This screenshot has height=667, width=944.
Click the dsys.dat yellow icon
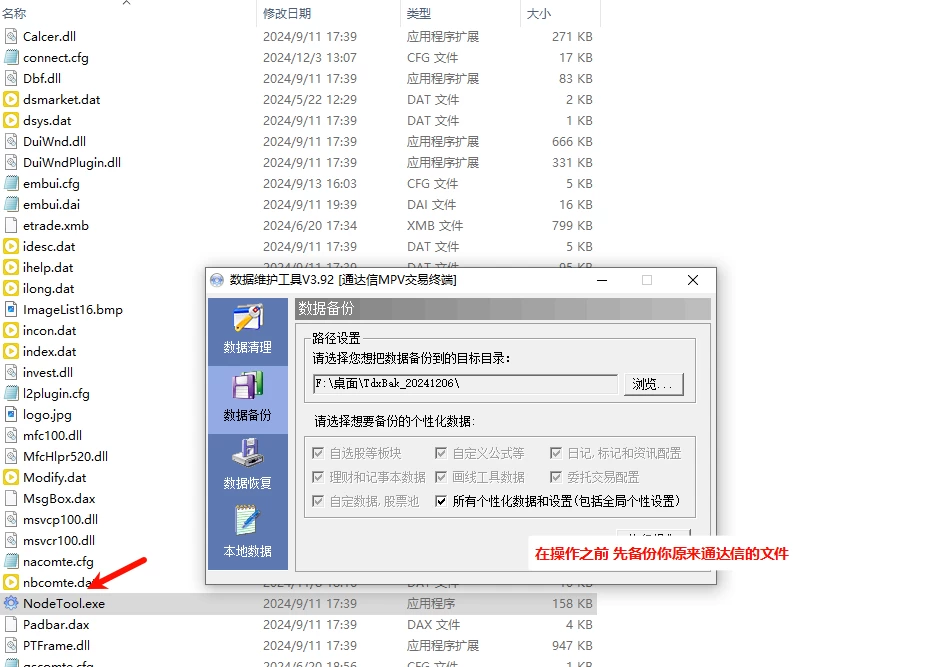coord(11,120)
